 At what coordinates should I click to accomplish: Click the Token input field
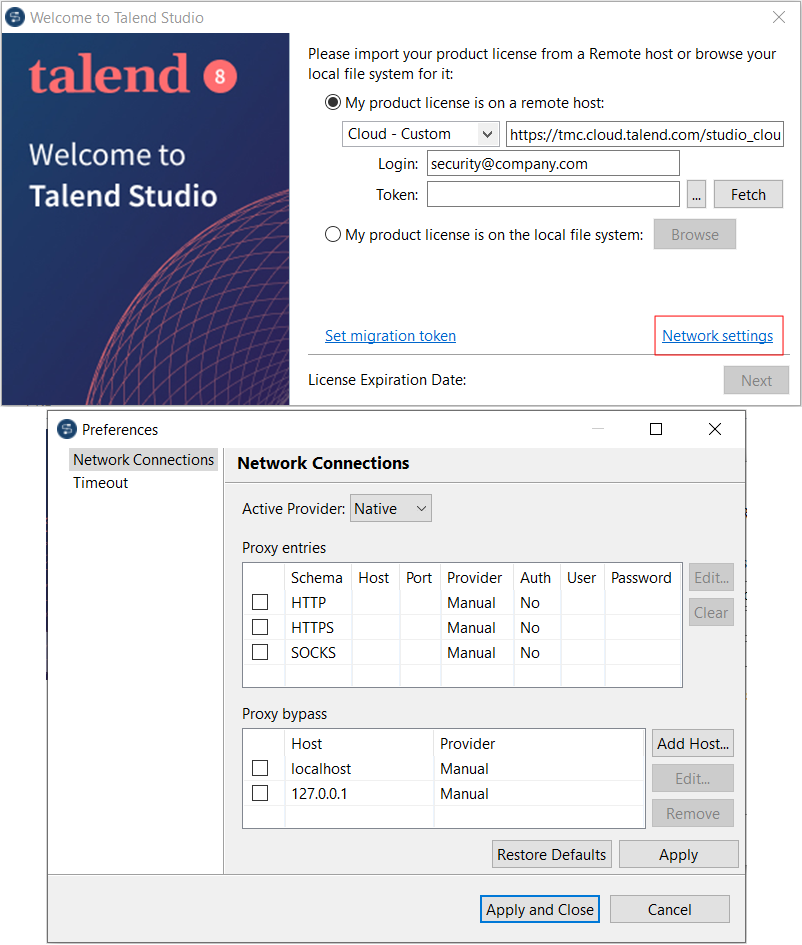click(x=553, y=194)
